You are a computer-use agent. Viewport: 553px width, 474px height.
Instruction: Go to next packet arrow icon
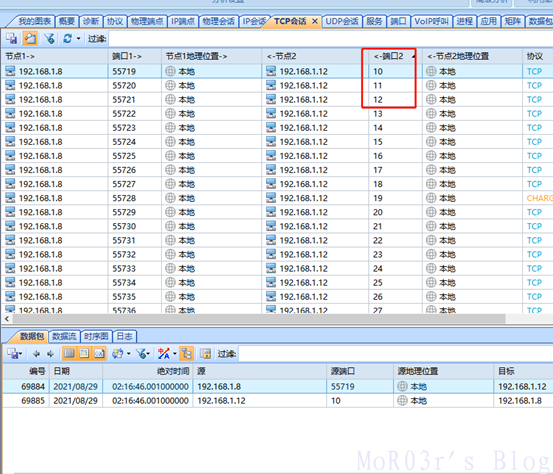50,354
